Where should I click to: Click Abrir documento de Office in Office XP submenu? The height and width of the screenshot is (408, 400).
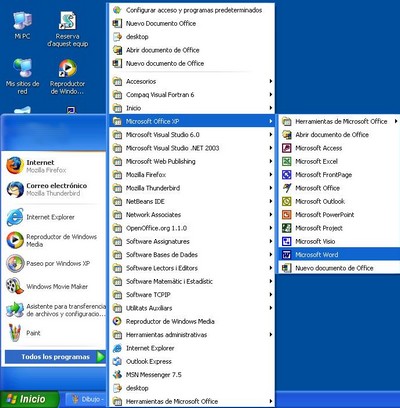pyautogui.click(x=339, y=135)
